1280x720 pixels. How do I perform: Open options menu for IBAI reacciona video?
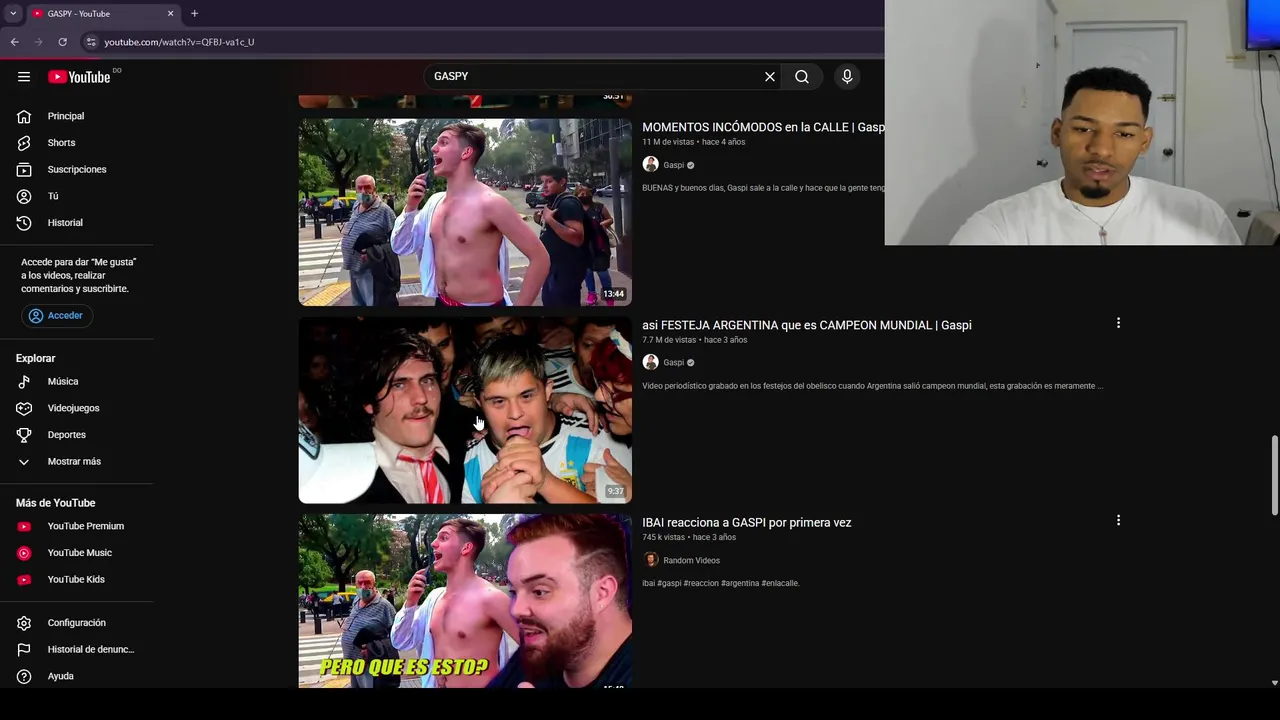tap(1118, 520)
